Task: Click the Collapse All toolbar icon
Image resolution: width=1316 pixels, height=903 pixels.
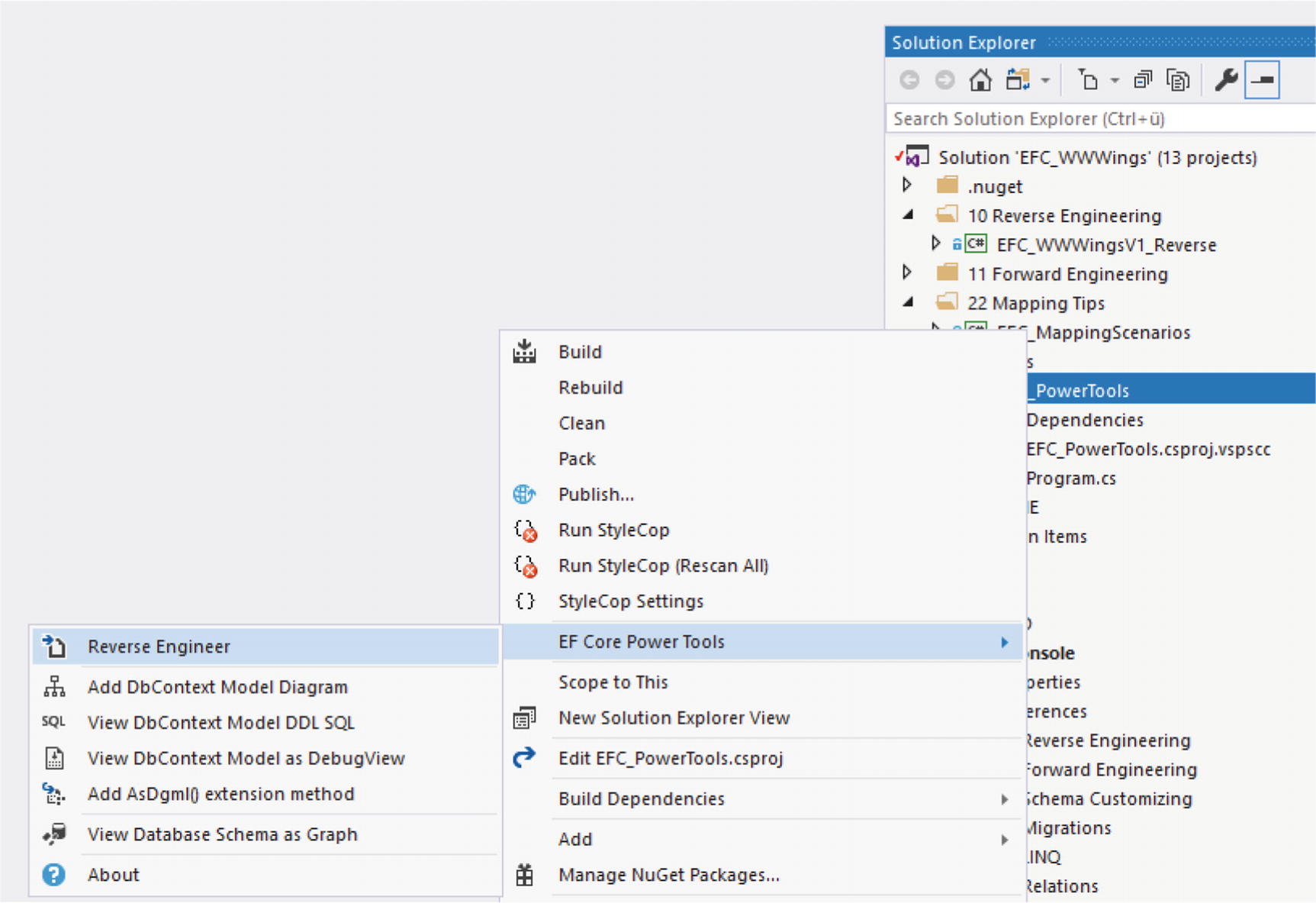Action: 1142,80
